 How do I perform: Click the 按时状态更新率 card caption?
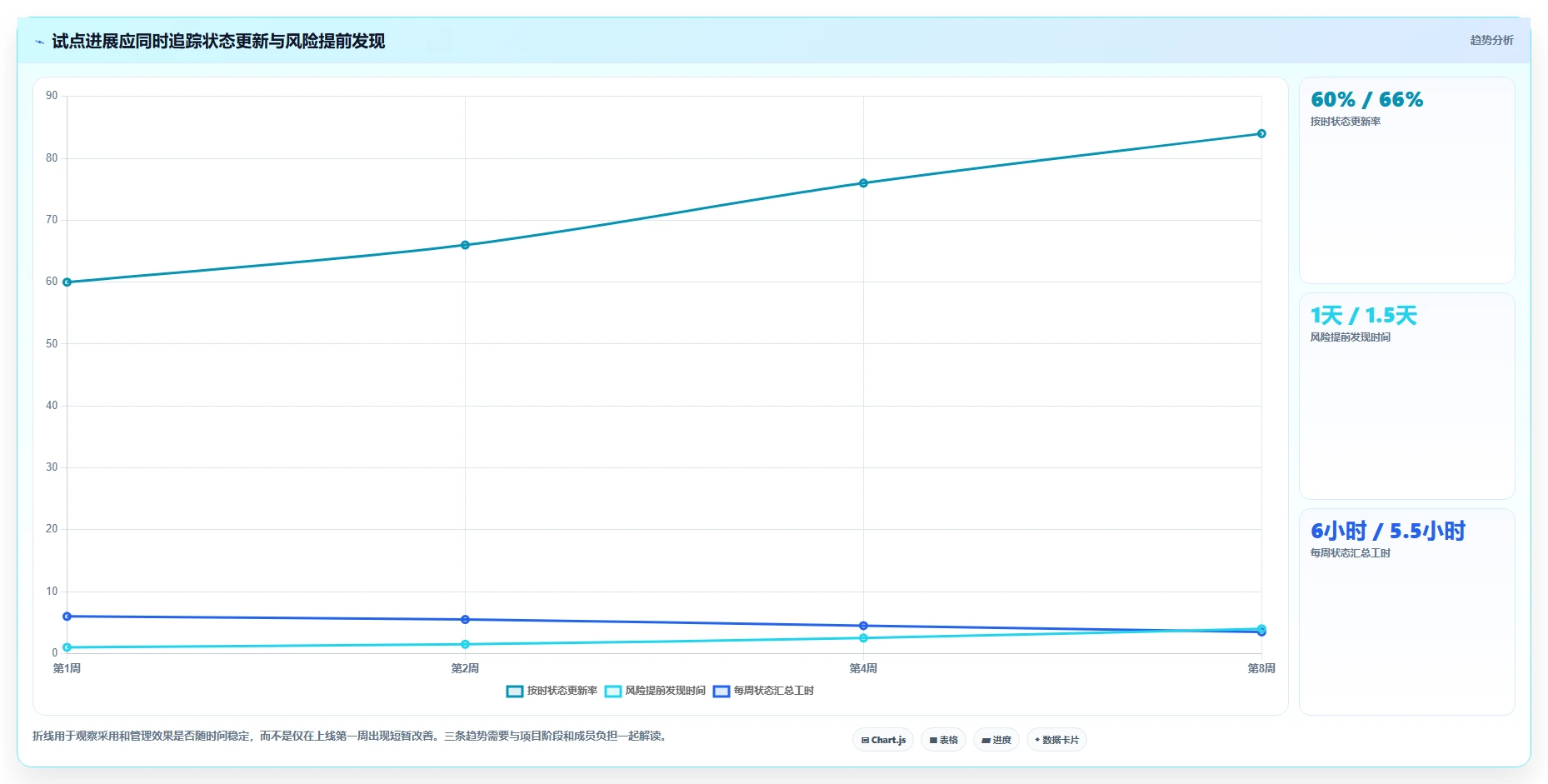point(1345,122)
